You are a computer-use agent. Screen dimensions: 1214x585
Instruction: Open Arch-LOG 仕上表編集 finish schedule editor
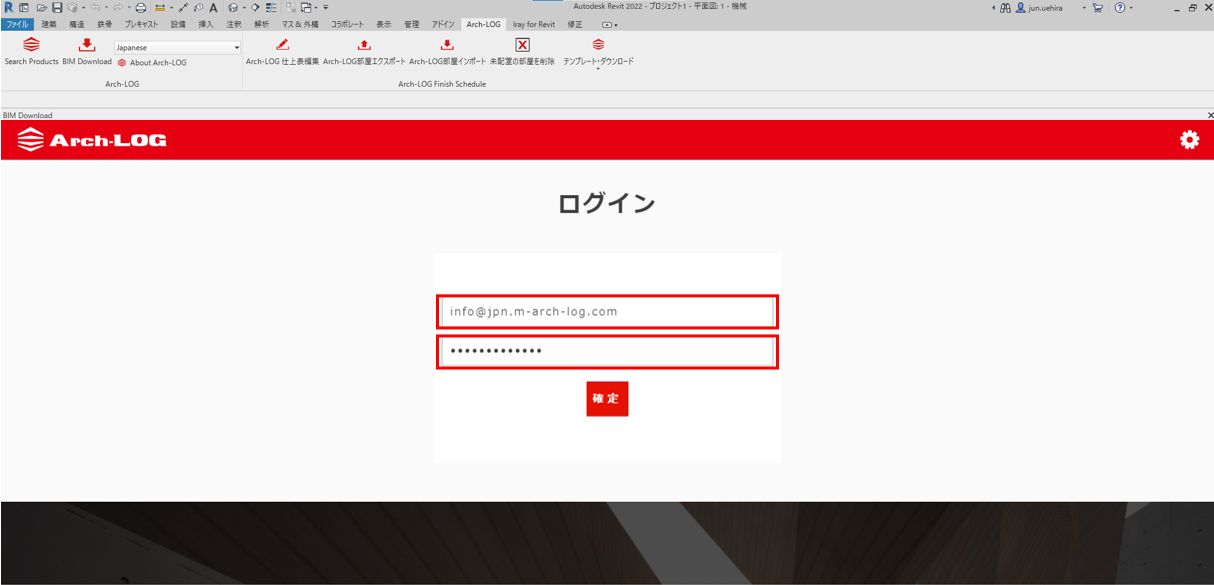point(282,52)
